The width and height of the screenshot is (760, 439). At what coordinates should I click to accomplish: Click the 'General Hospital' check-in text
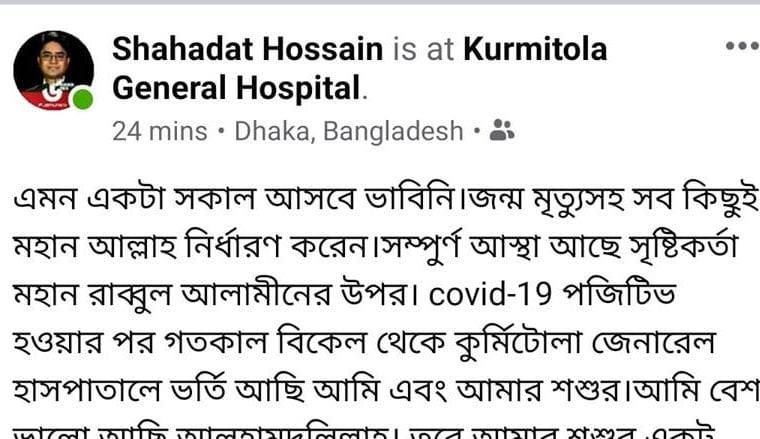point(237,88)
